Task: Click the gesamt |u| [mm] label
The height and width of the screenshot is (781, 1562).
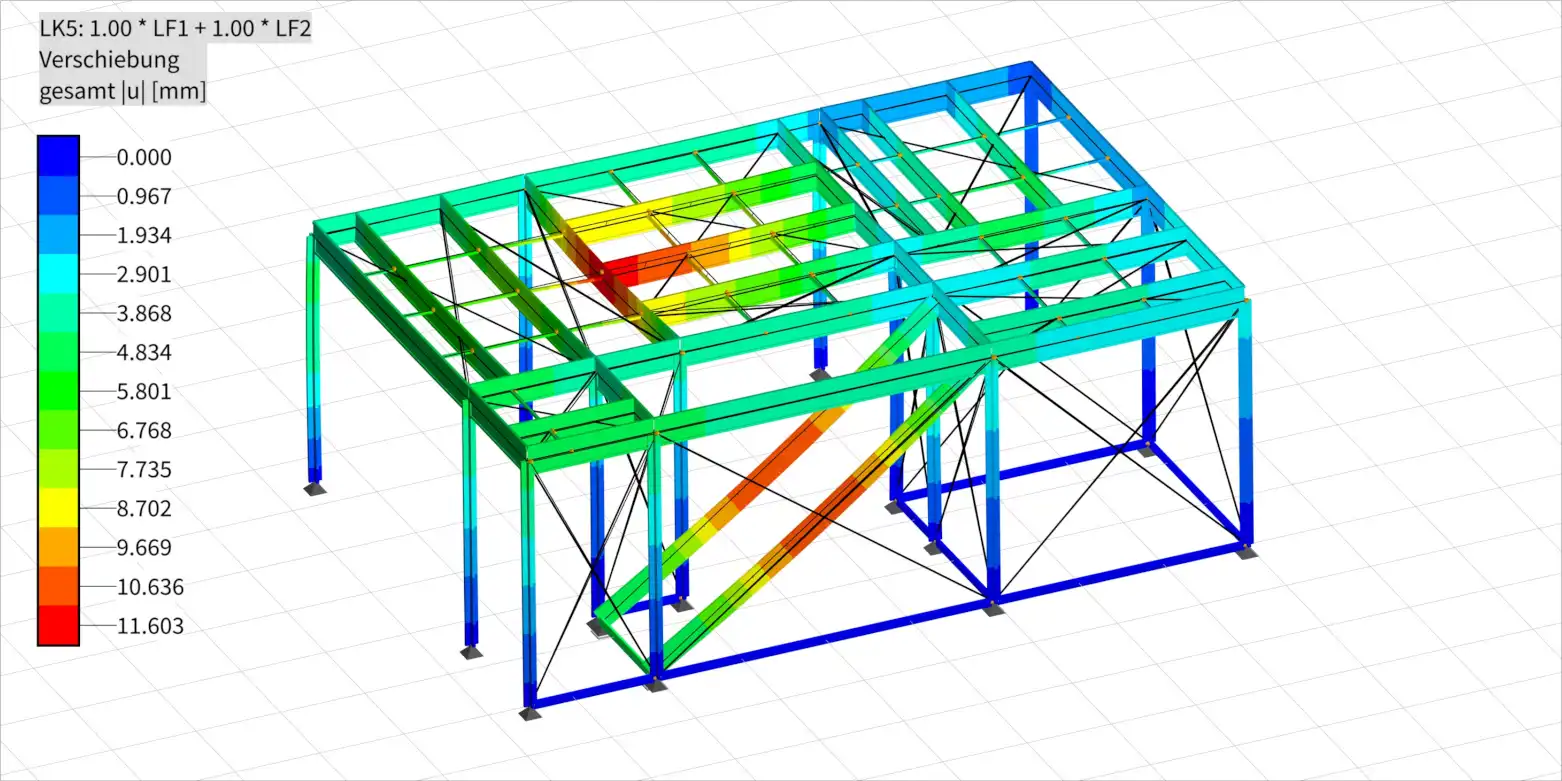Action: click(123, 91)
